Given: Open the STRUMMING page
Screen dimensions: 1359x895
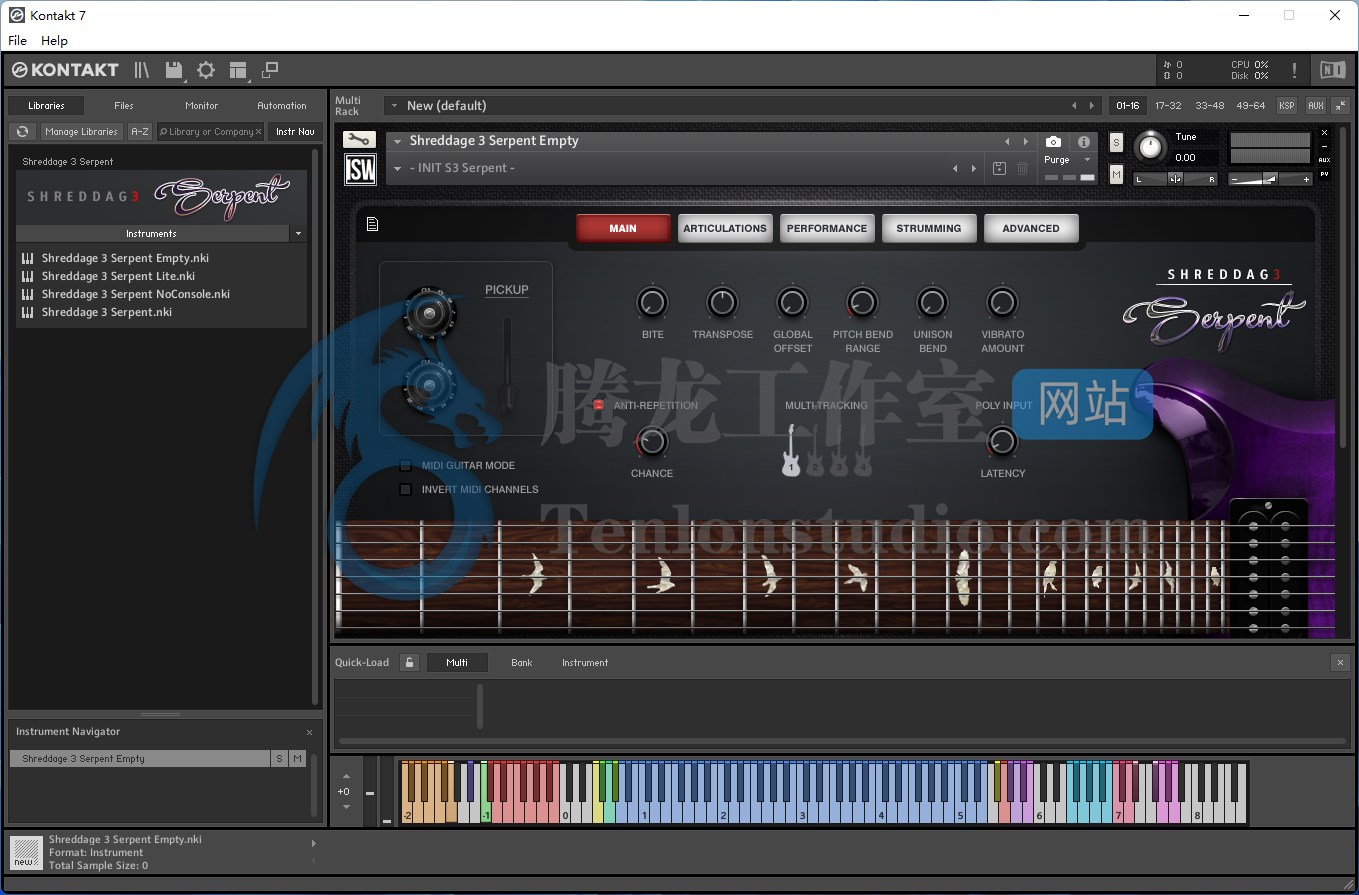Looking at the screenshot, I should (929, 228).
